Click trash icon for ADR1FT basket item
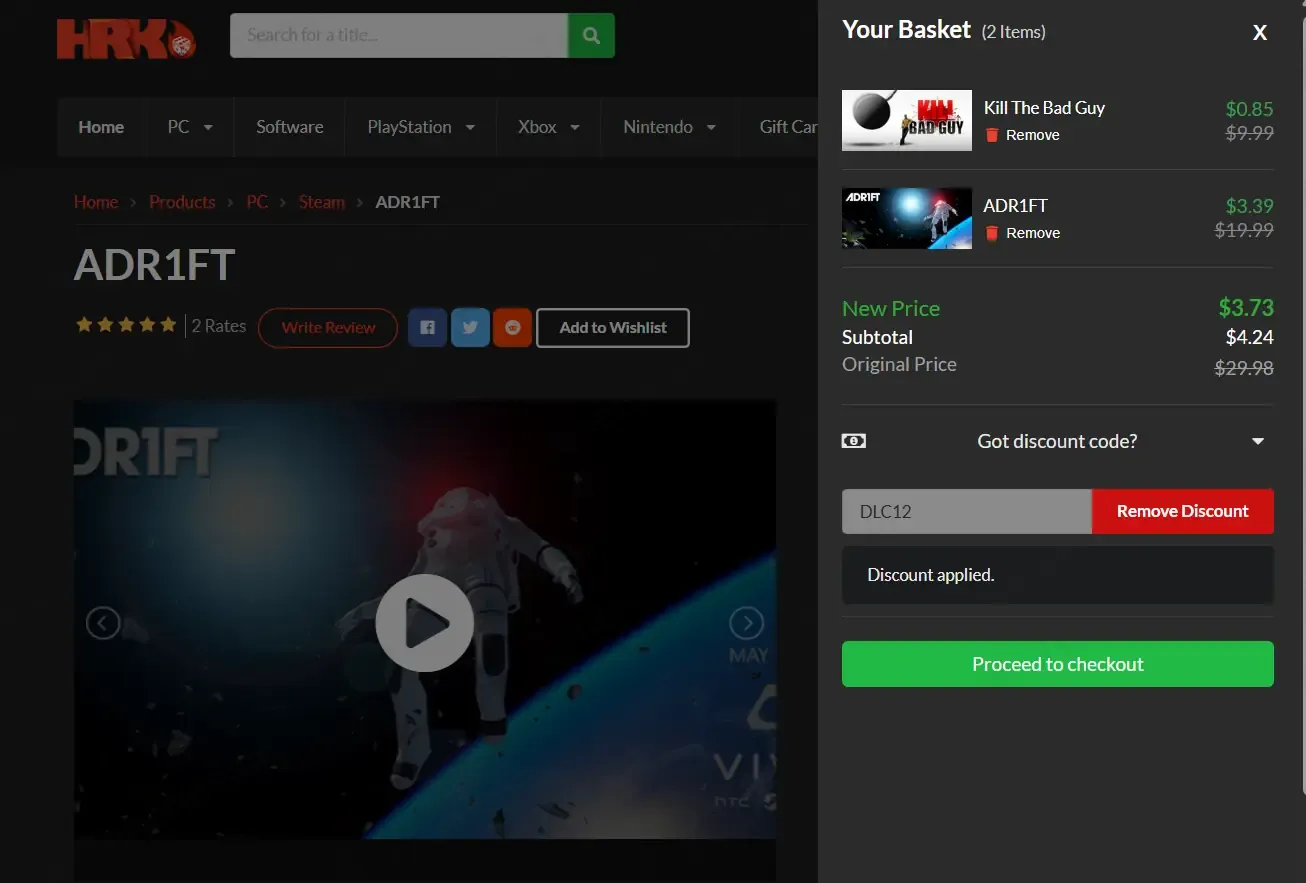This screenshot has height=883, width=1306. (992, 233)
